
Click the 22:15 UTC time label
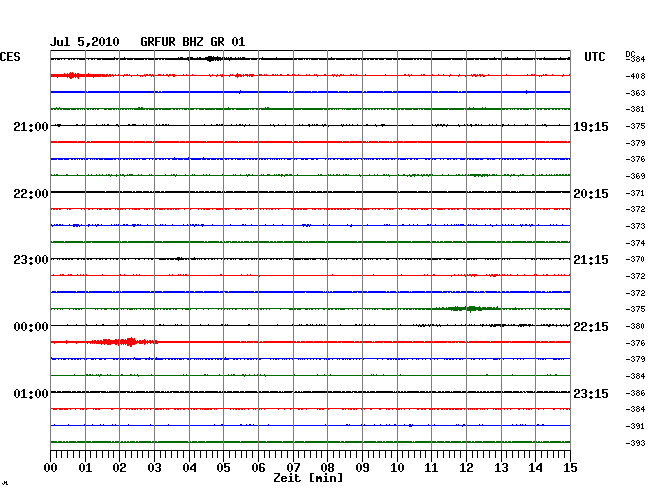(x=591, y=327)
